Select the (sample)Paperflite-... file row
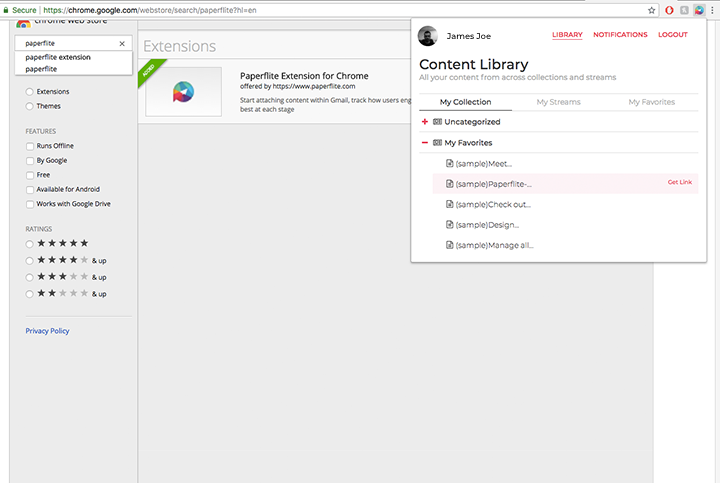 point(565,184)
